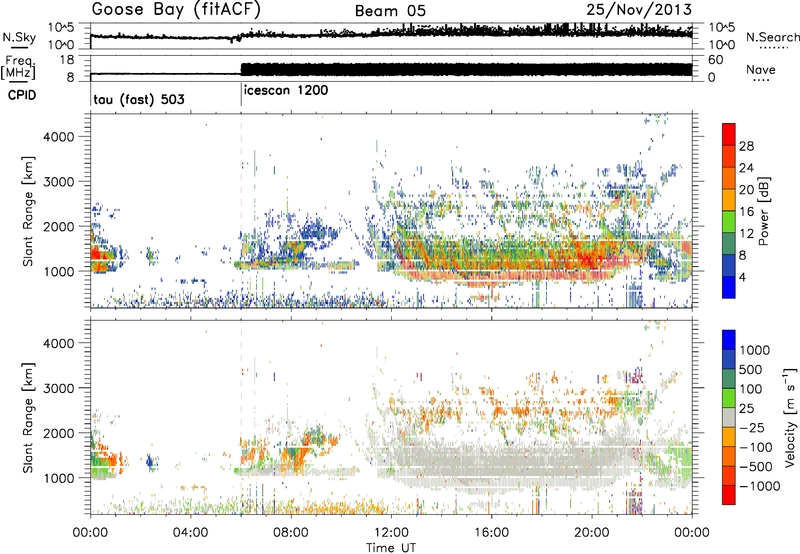Click the "20:00" time axis label

tap(592, 533)
